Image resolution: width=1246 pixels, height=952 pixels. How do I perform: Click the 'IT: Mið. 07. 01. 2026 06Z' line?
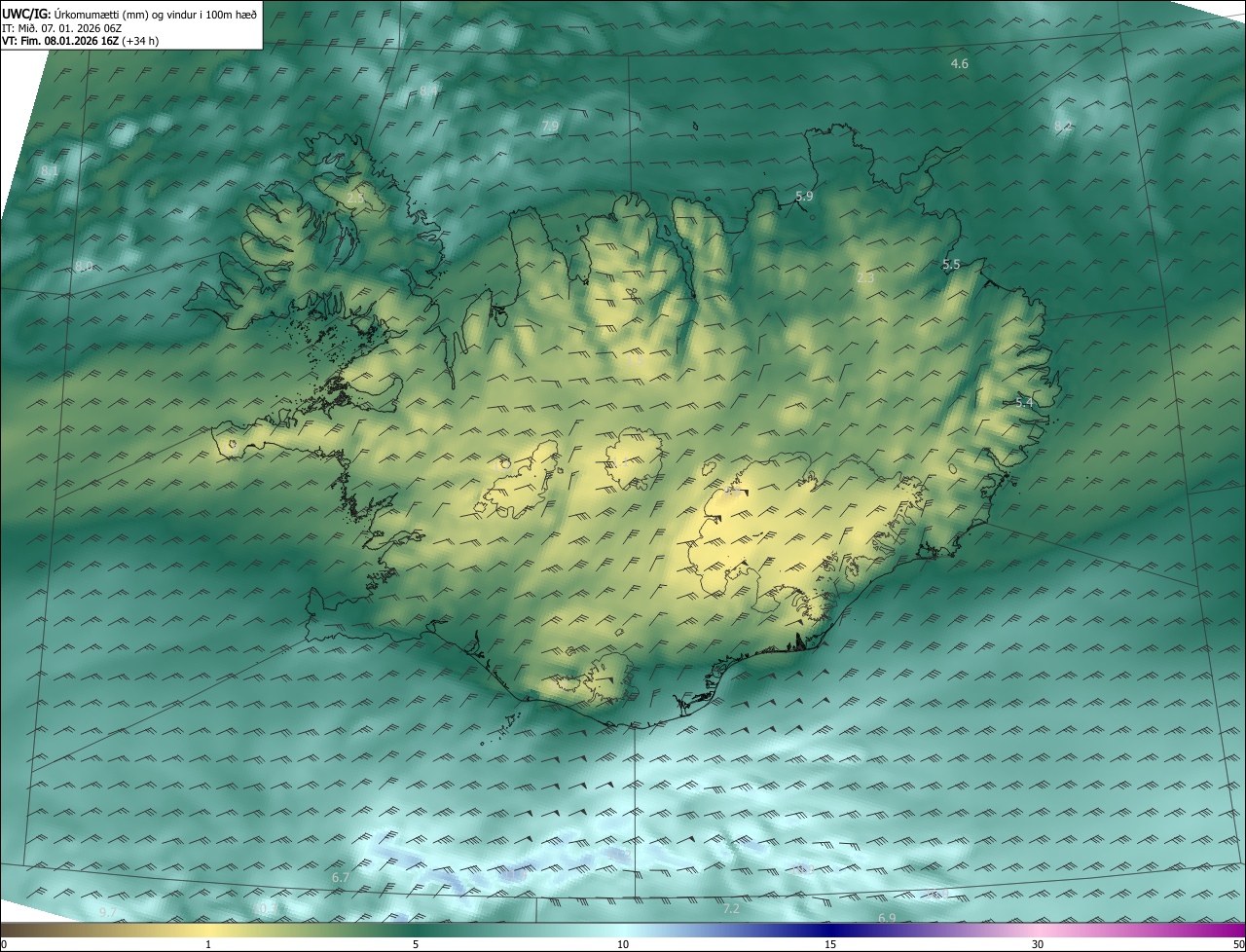(x=61, y=28)
